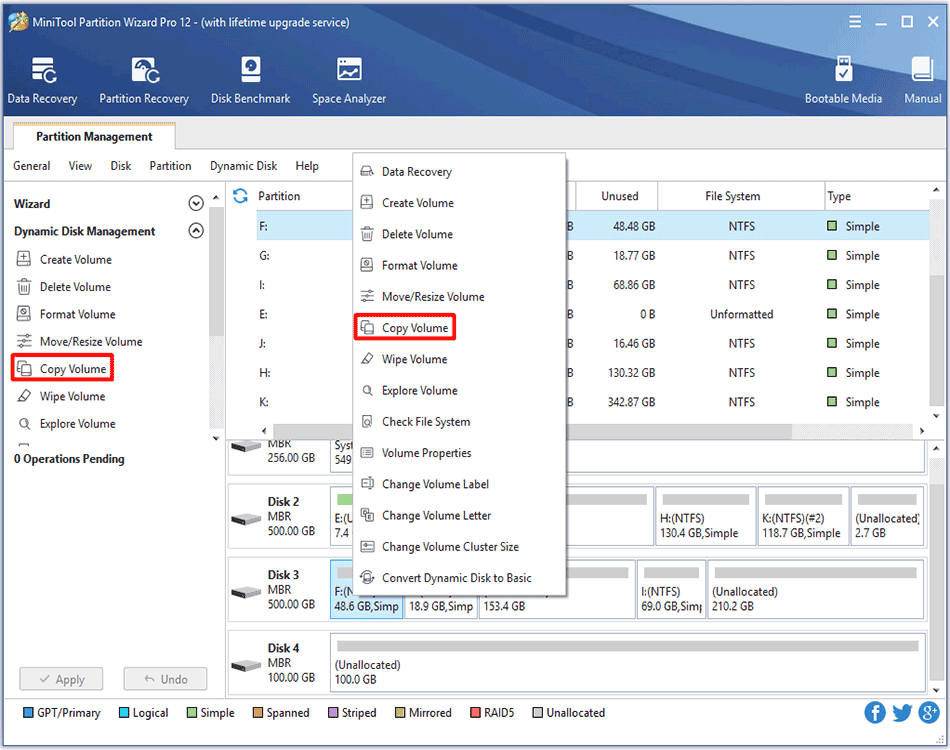Image resolution: width=950 pixels, height=750 pixels.
Task: Launch Partition Recovery from the toolbar
Action: click(144, 72)
